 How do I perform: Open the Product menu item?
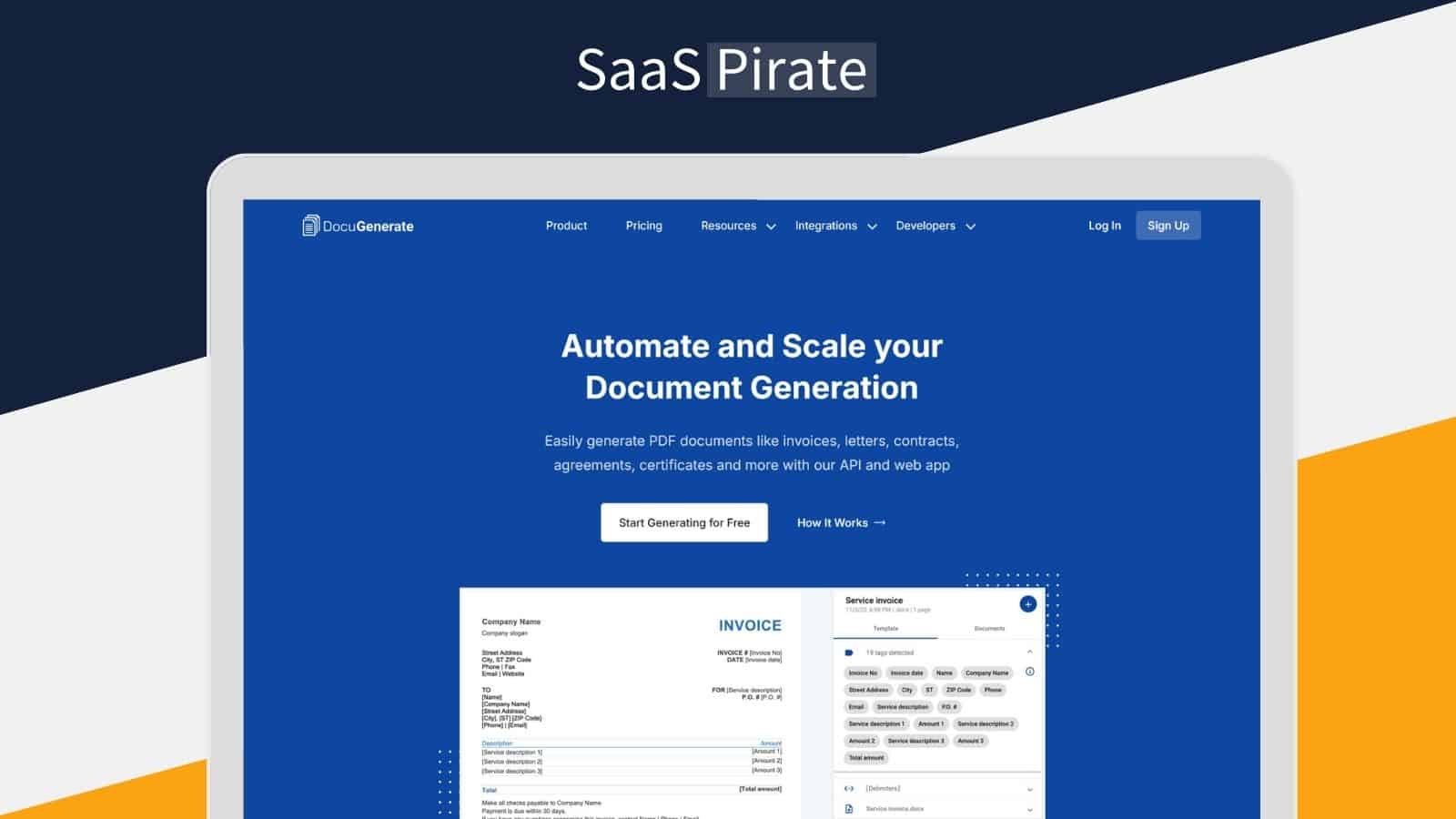[566, 226]
